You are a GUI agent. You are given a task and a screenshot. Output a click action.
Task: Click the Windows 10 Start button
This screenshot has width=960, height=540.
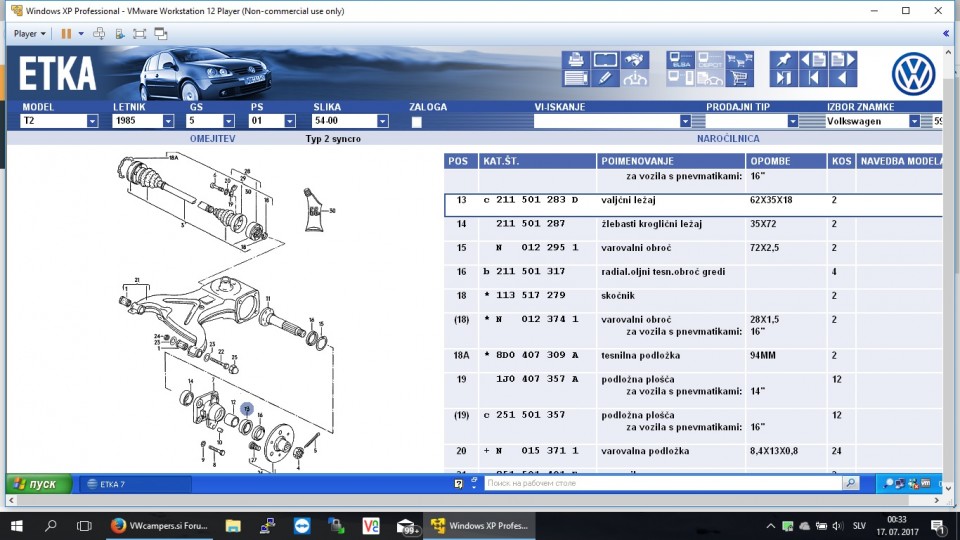pos(17,525)
